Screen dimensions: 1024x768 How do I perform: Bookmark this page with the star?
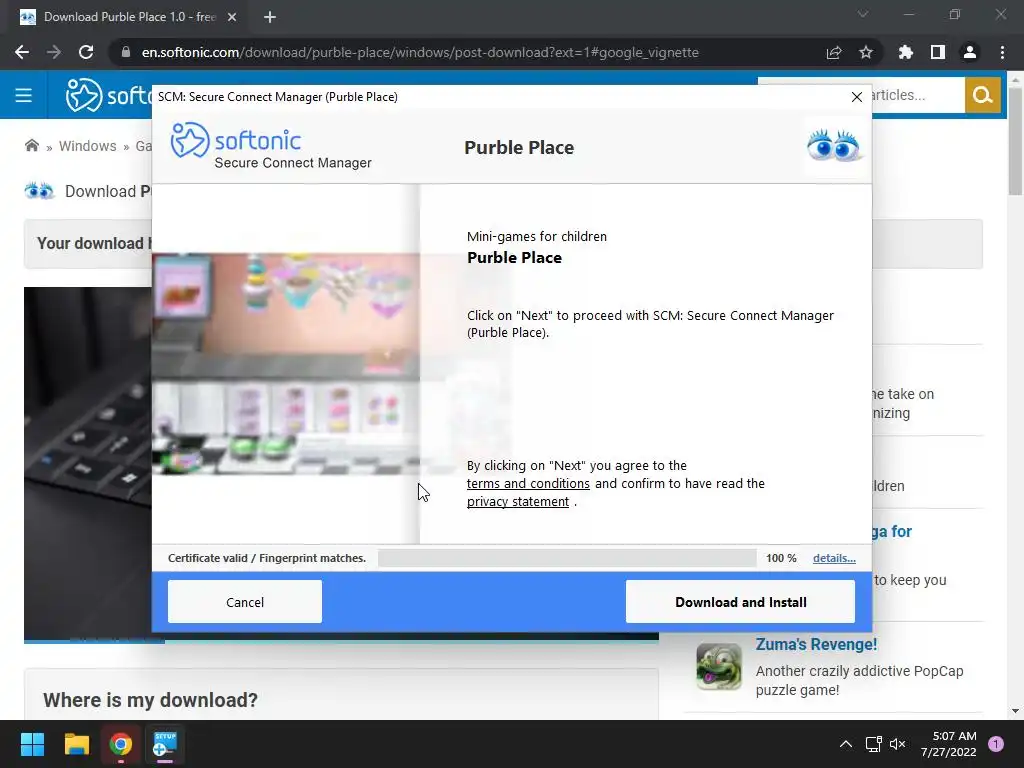866,52
